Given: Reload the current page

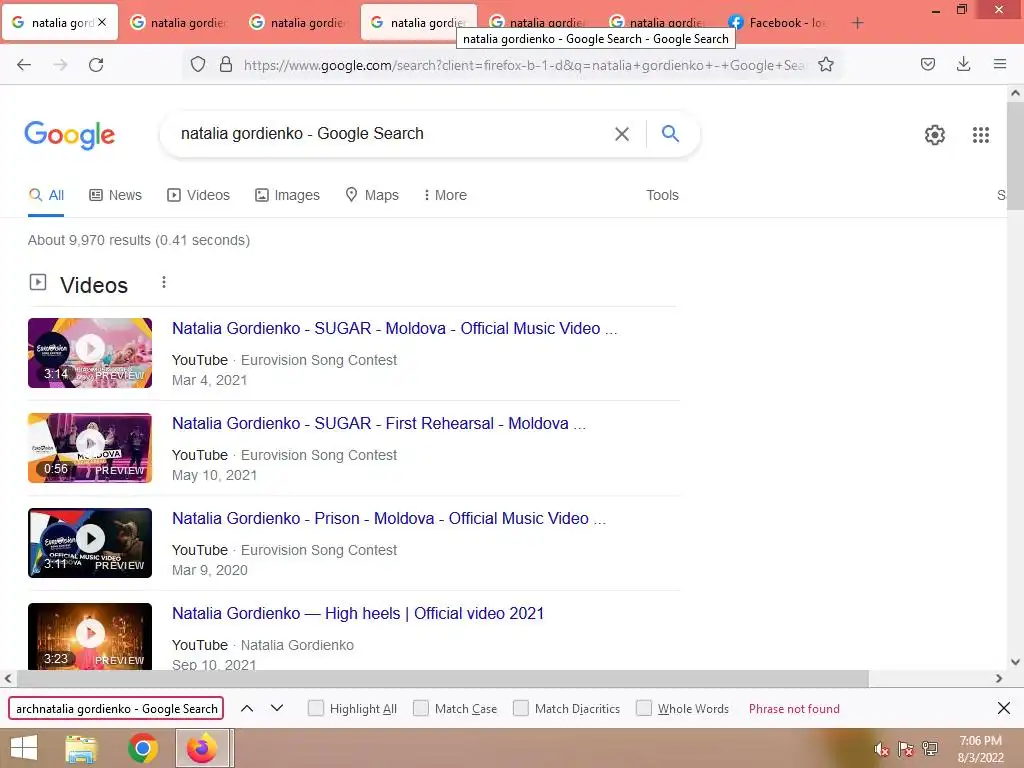Looking at the screenshot, I should point(96,65).
